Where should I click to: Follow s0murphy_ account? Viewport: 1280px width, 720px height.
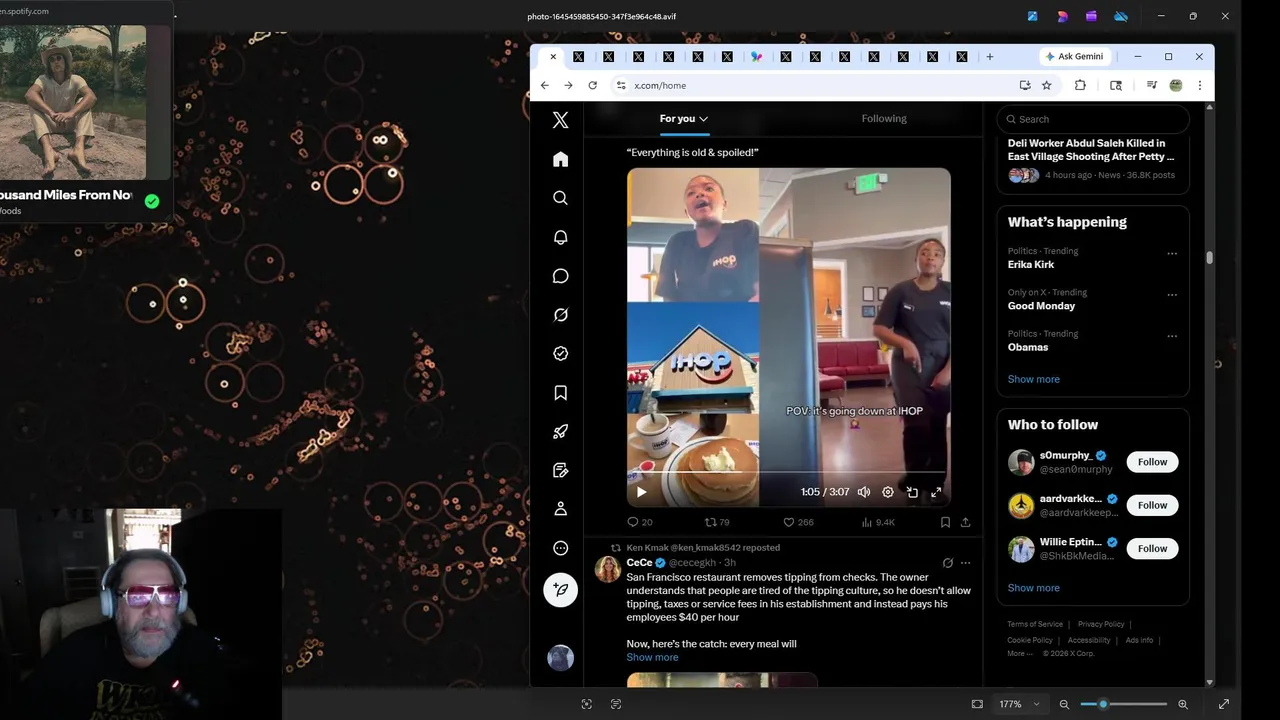coord(1152,462)
